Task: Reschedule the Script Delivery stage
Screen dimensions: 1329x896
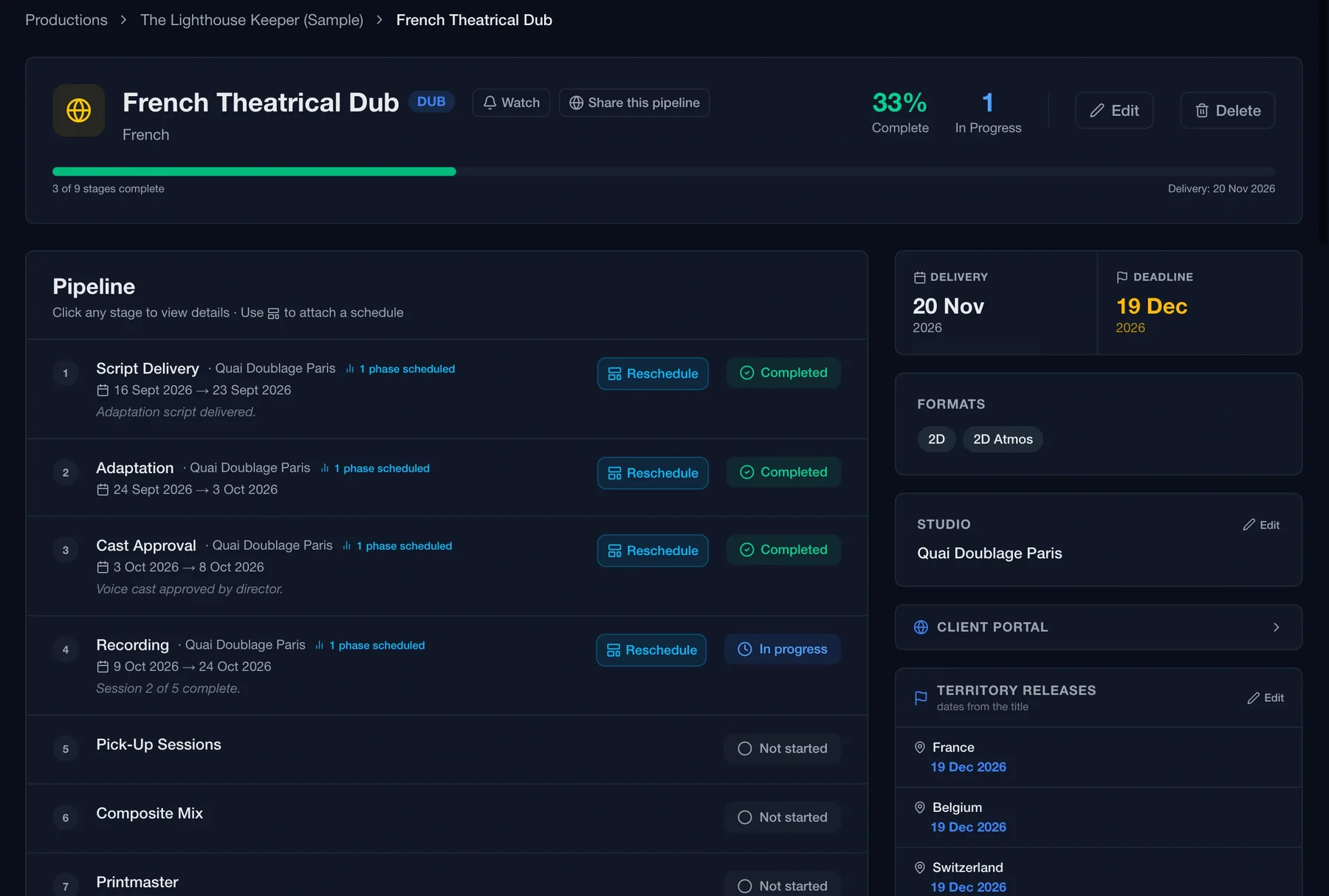Action: pyautogui.click(x=653, y=373)
